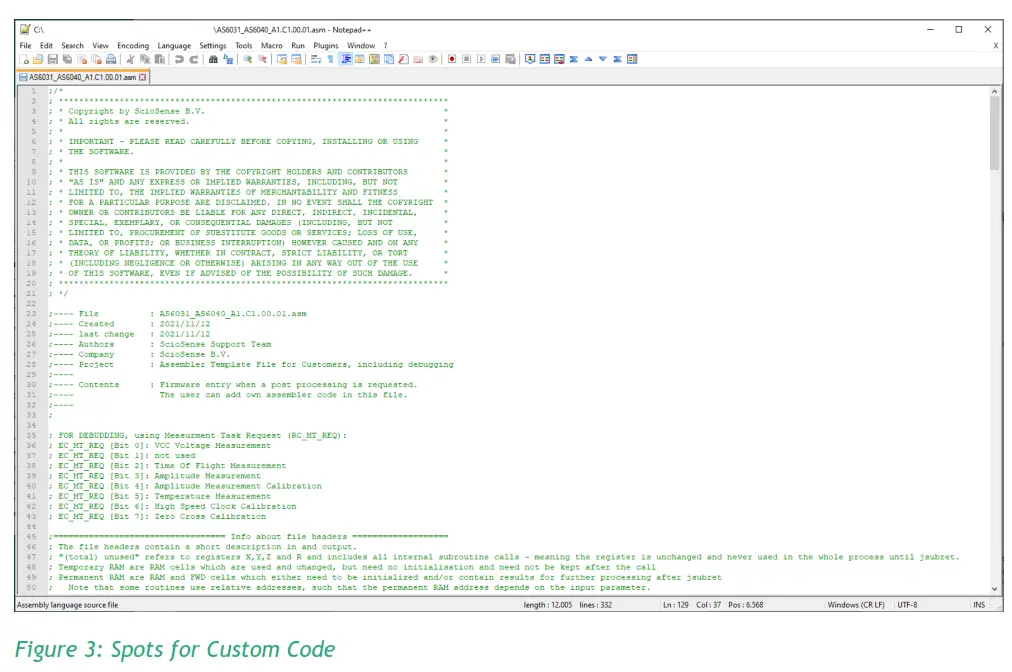This screenshot has height=672, width=1012.
Task: Click the Find binoculars icon
Action: coord(213,60)
